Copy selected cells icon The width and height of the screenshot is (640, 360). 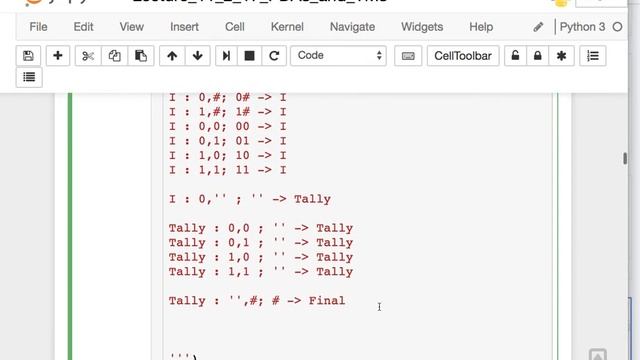coord(114,56)
